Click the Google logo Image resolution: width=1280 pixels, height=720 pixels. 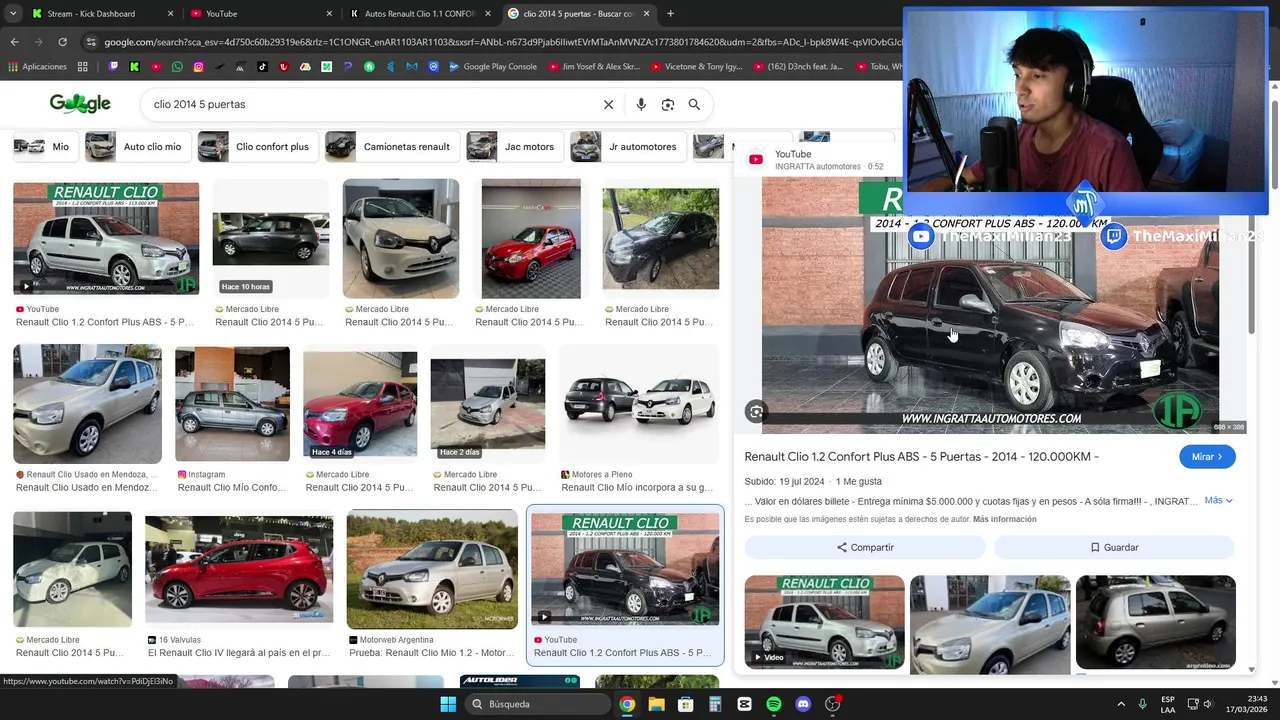click(x=80, y=104)
